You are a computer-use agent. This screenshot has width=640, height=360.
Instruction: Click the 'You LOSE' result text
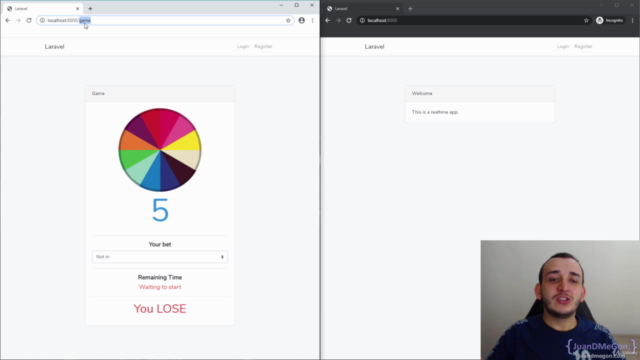160,309
